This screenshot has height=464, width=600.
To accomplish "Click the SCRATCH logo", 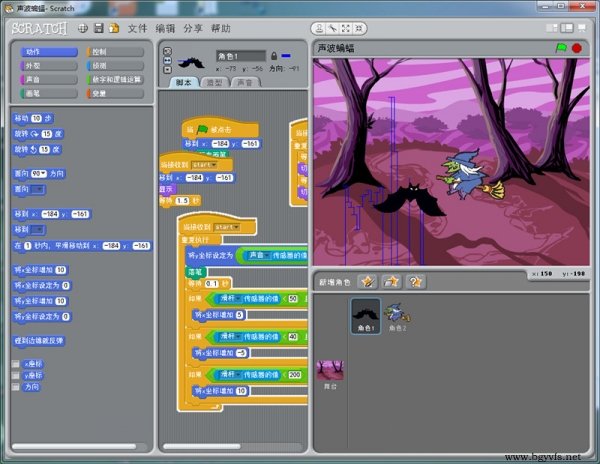I will pos(39,28).
